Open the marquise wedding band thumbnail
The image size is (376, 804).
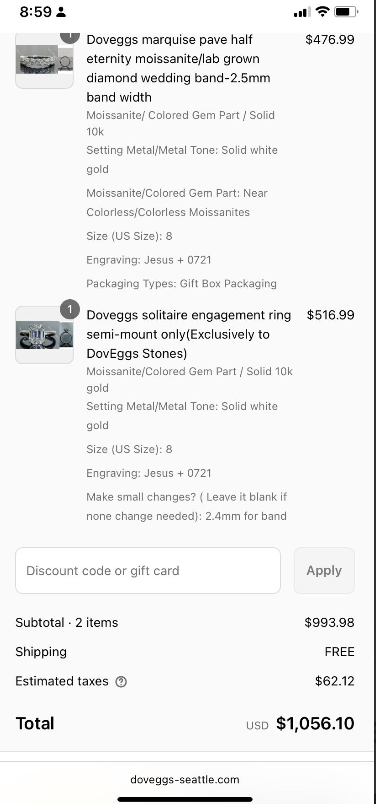[45, 61]
